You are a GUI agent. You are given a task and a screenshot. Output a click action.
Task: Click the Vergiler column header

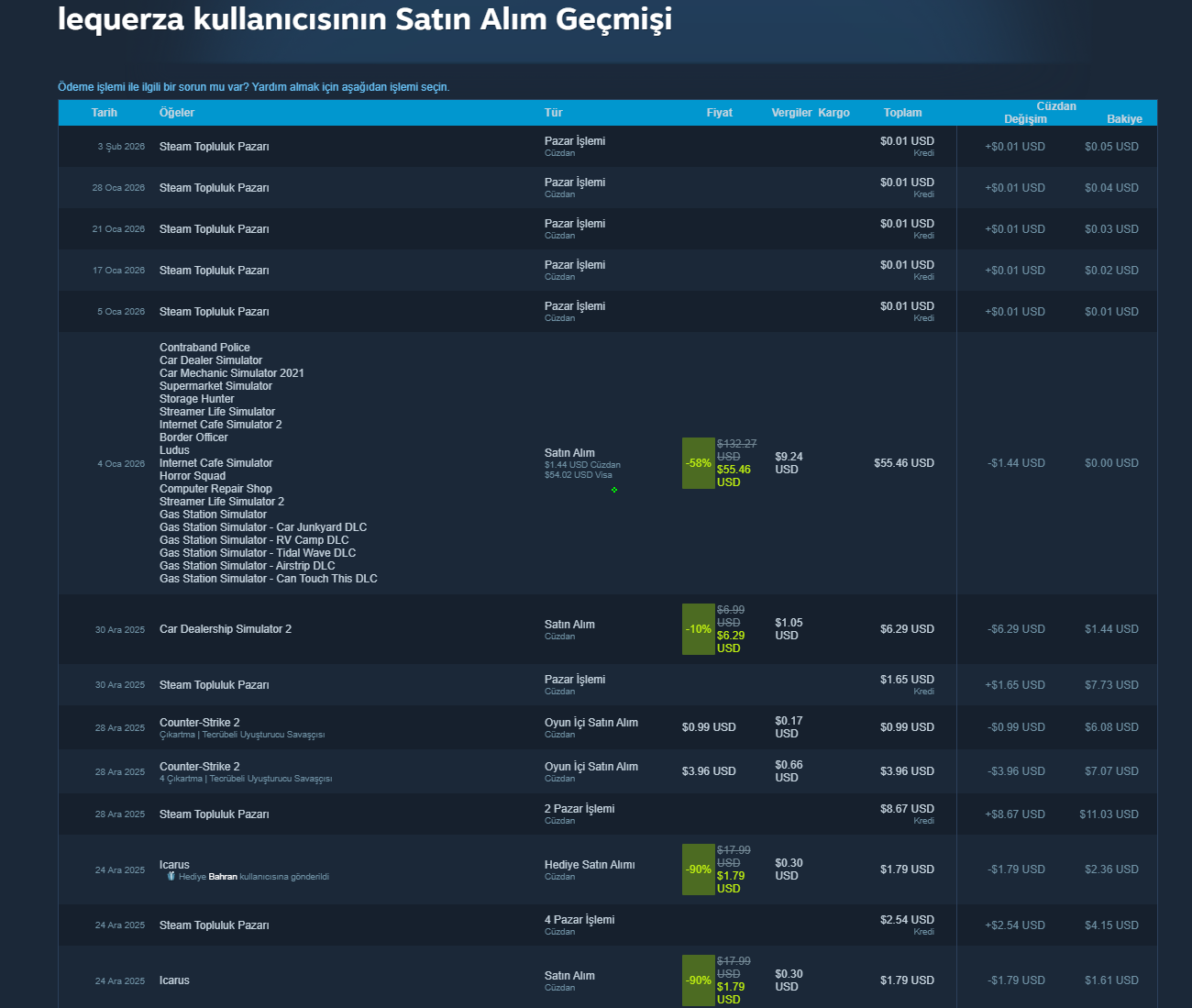pos(791,113)
